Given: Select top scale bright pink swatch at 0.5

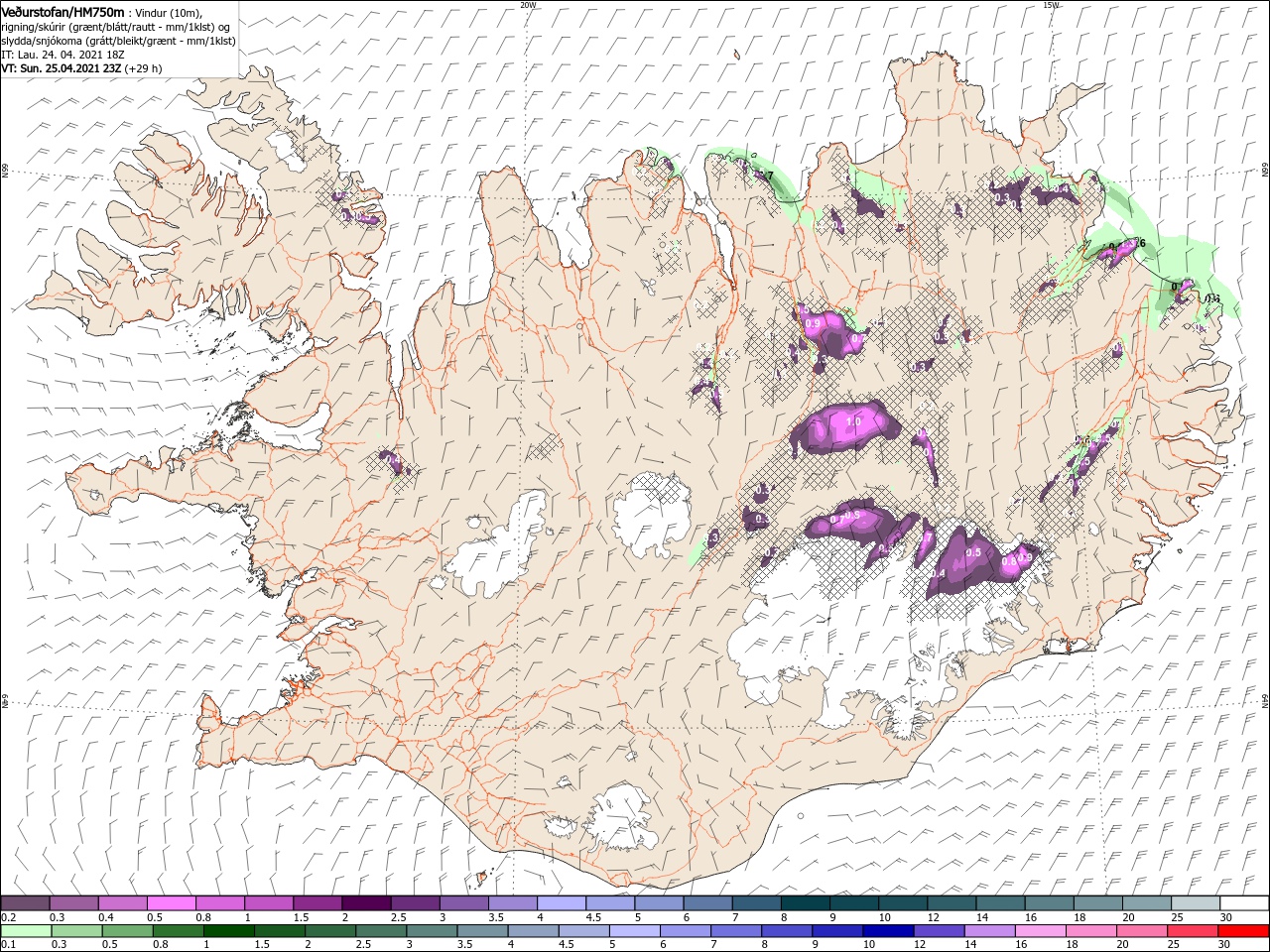Looking at the screenshot, I should 171,902.
